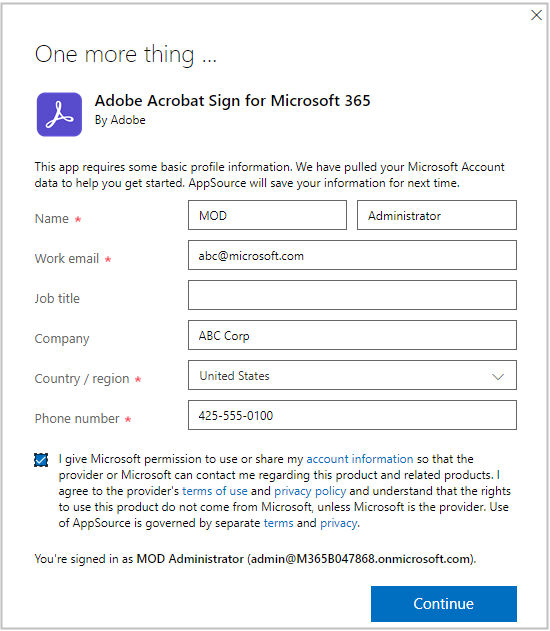Click the Continue button

tap(444, 604)
